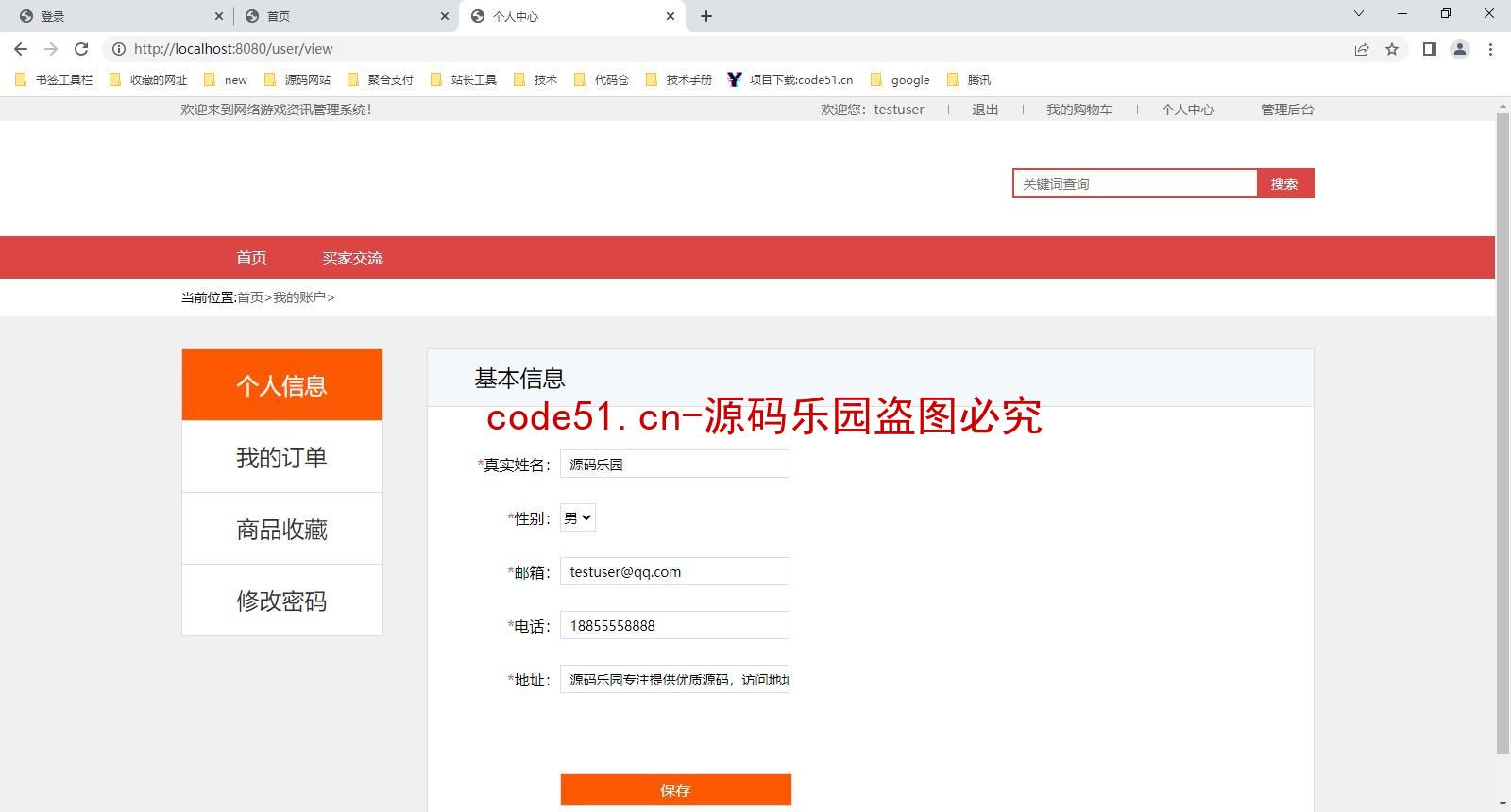The image size is (1511, 812).
Task: Open the browser profile avatar
Action: pyautogui.click(x=1460, y=49)
